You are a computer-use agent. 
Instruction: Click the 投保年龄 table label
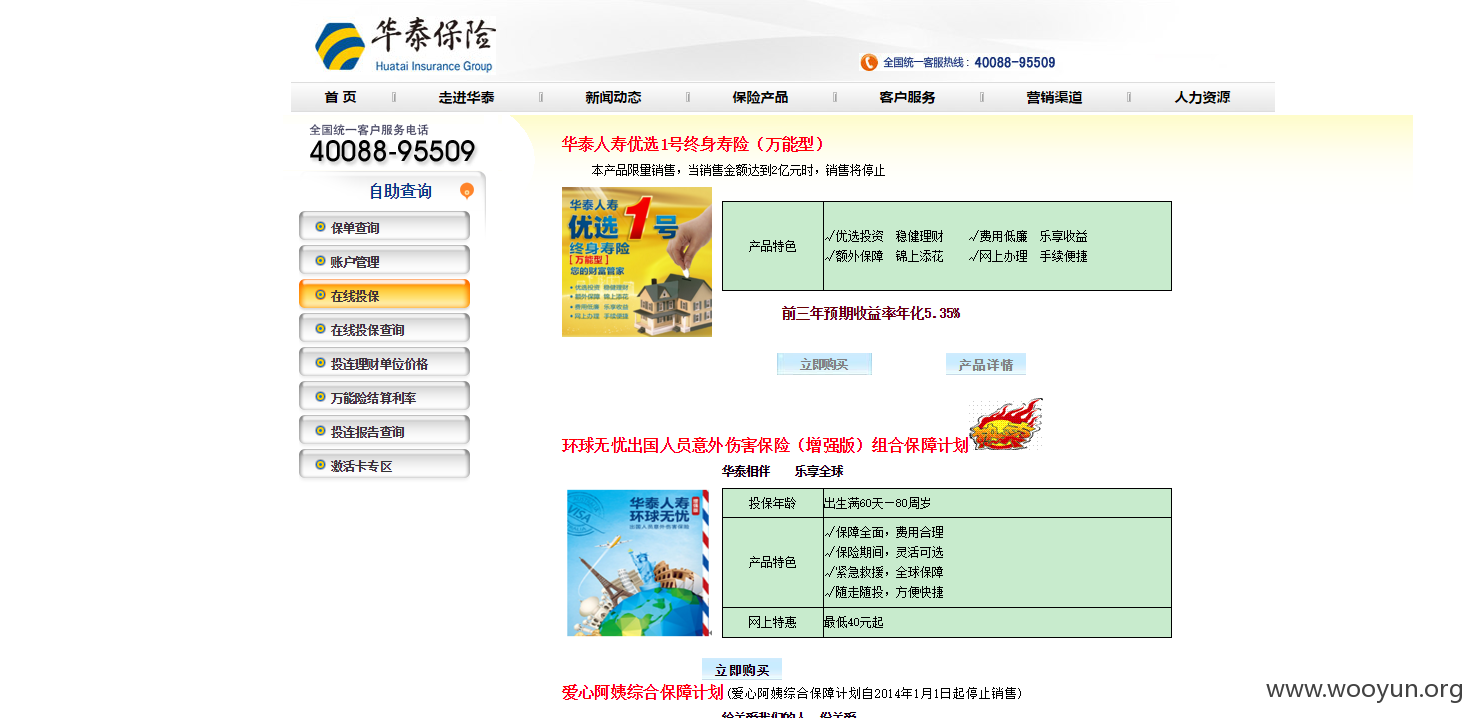click(x=773, y=503)
